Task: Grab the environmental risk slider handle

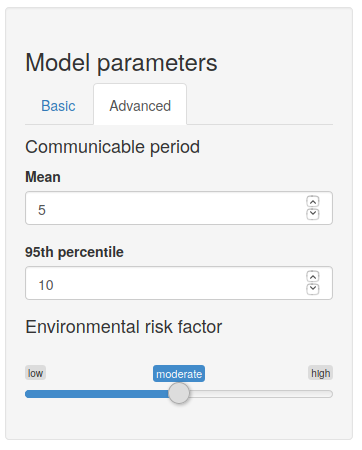Action: [x=179, y=393]
